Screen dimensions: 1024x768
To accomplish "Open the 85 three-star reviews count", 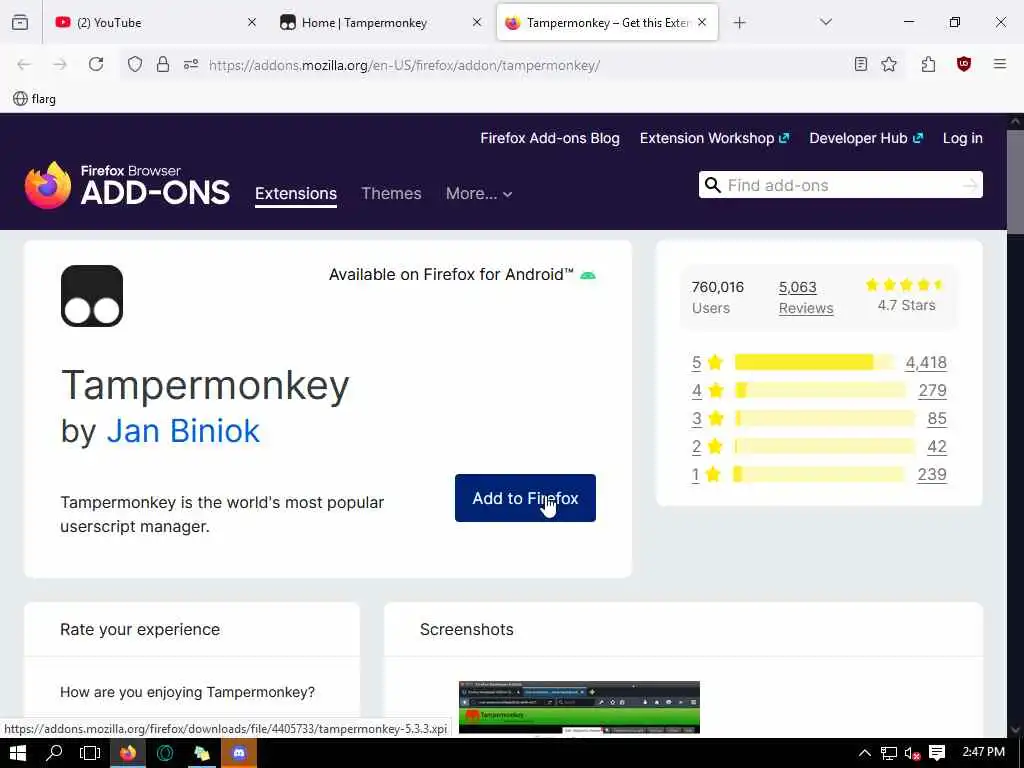I will pos(936,419).
